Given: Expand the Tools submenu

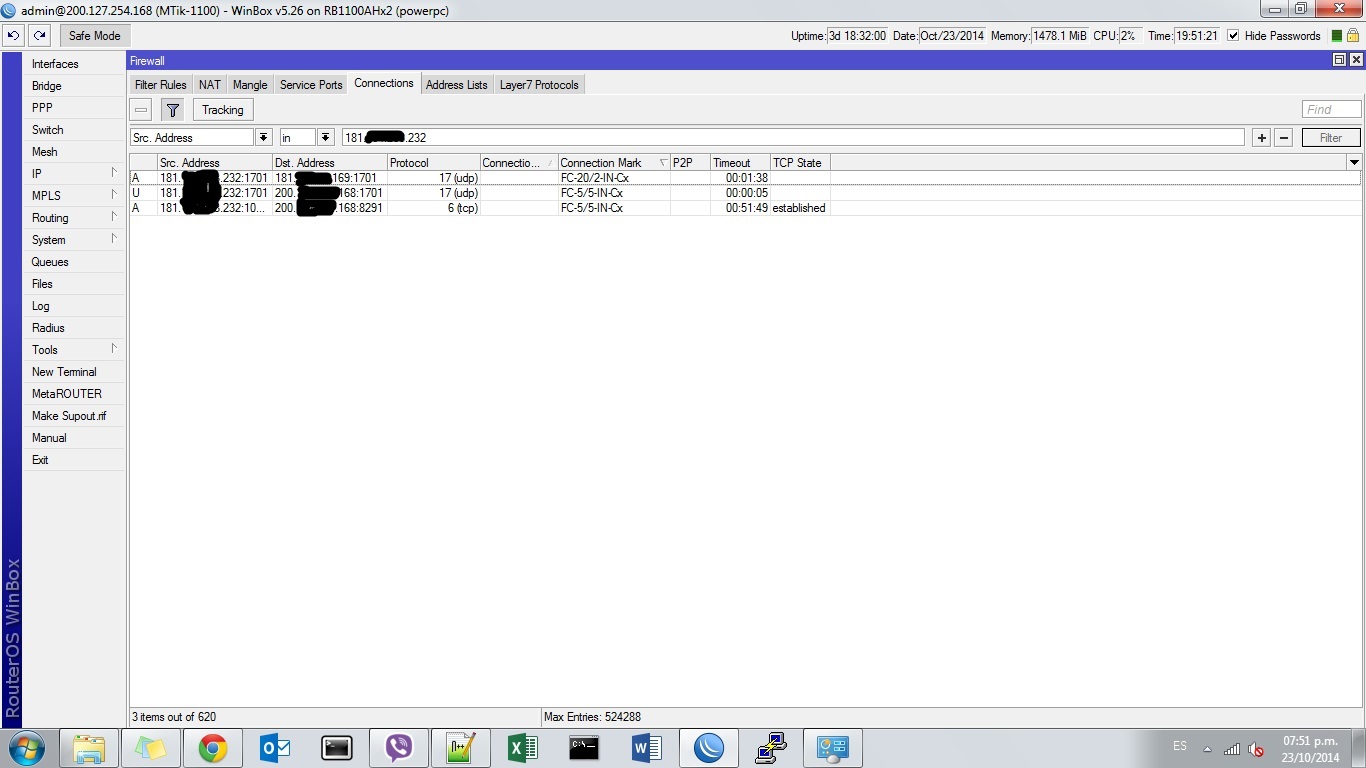Looking at the screenshot, I should click(x=75, y=350).
